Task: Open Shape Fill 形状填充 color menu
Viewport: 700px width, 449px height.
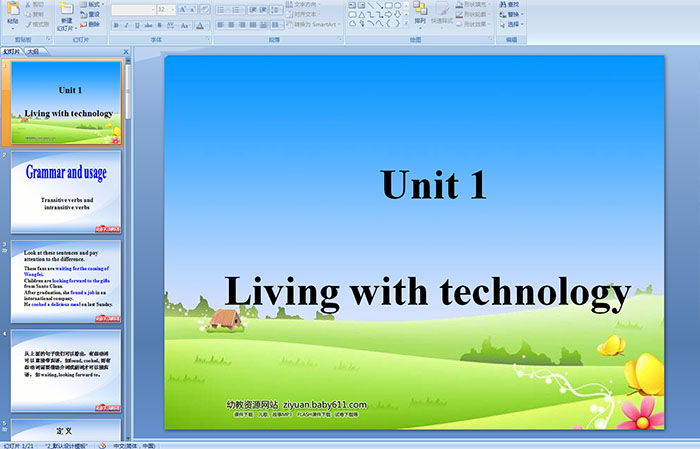Action: tap(474, 4)
